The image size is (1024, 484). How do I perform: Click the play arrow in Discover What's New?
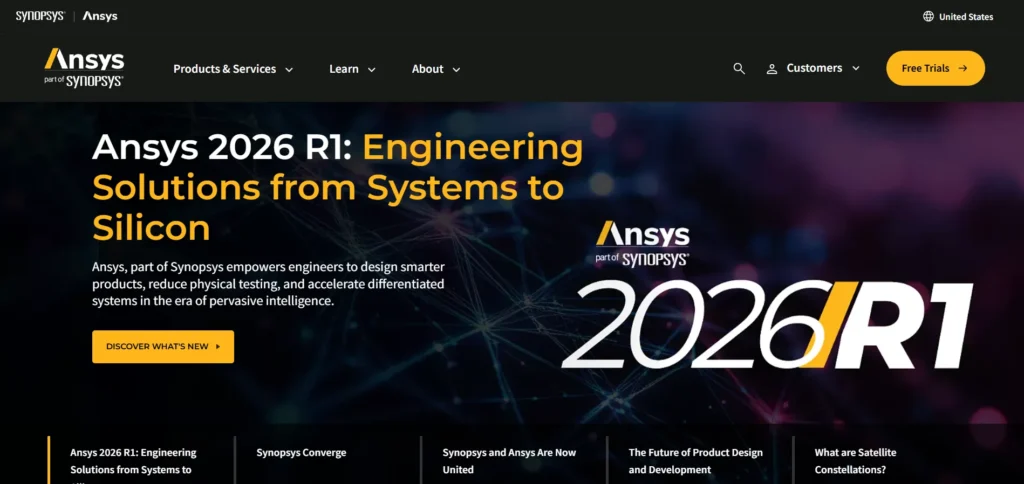pos(218,347)
